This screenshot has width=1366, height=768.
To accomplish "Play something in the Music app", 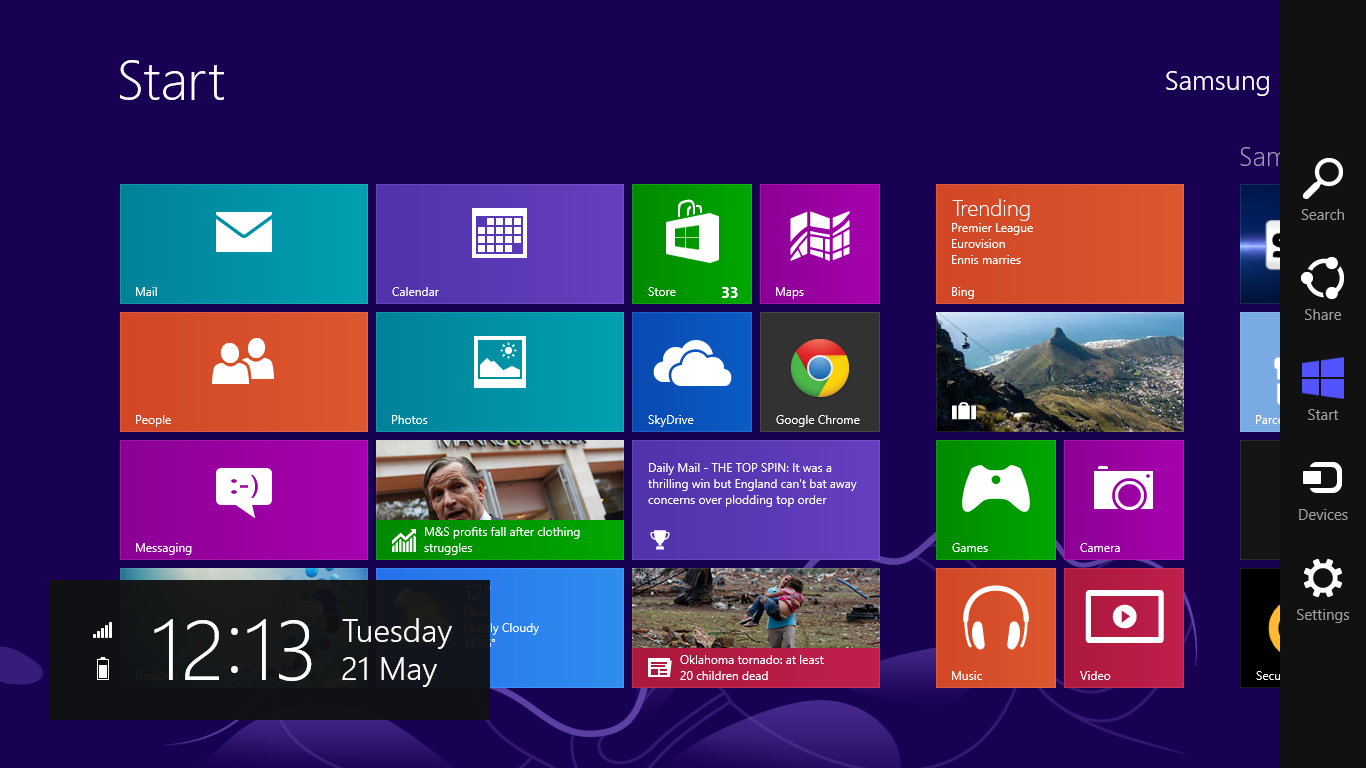I will click(x=995, y=627).
